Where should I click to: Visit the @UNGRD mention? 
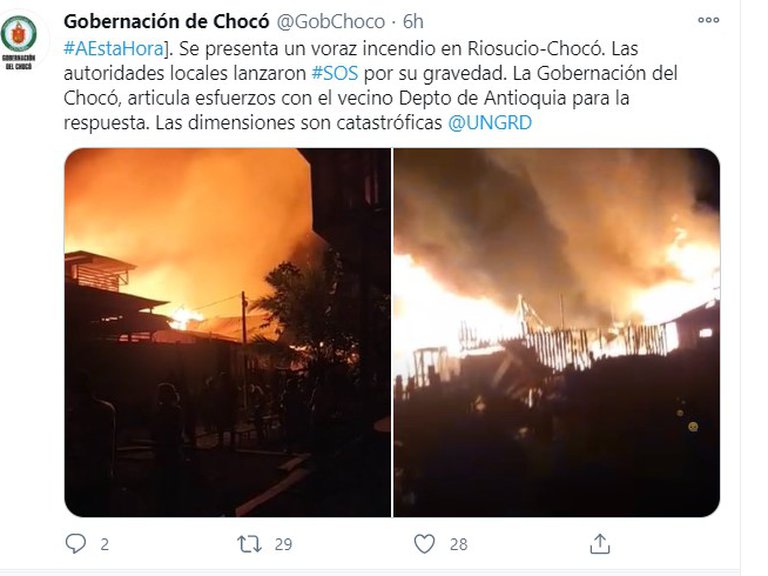point(490,122)
